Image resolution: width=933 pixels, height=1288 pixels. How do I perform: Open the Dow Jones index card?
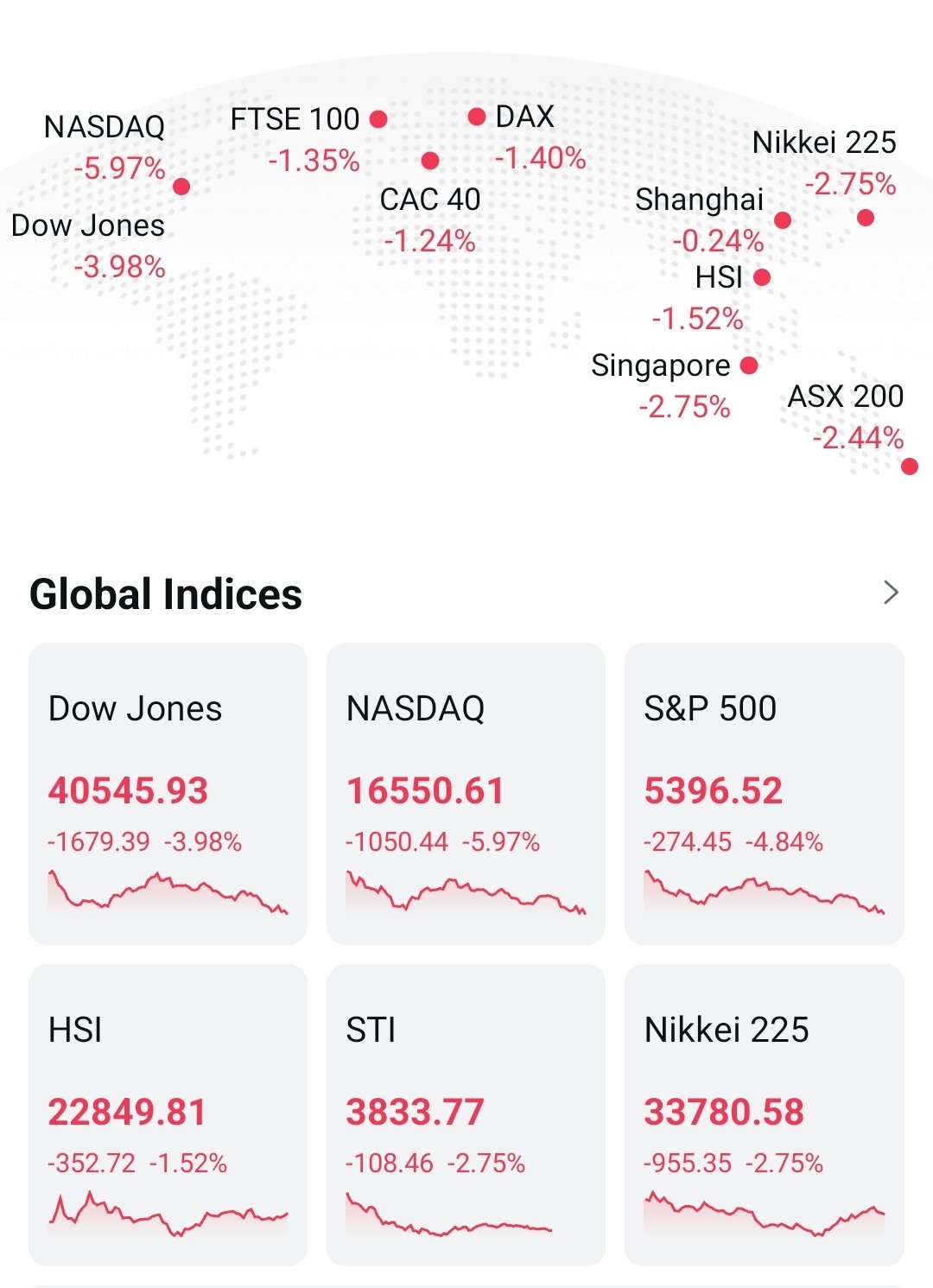[x=168, y=793]
